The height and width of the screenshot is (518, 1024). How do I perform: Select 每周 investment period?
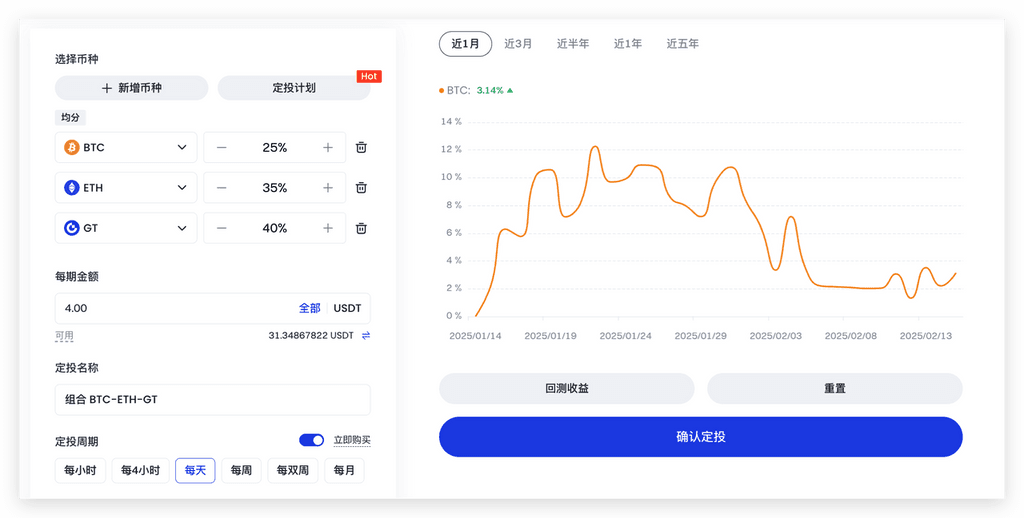pyautogui.click(x=241, y=470)
